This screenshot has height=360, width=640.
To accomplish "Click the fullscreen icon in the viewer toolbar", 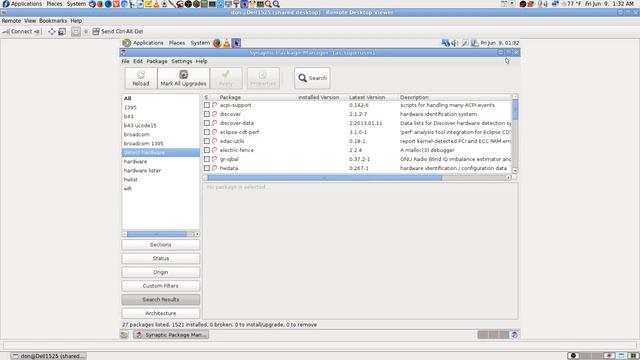I will (52, 31).
